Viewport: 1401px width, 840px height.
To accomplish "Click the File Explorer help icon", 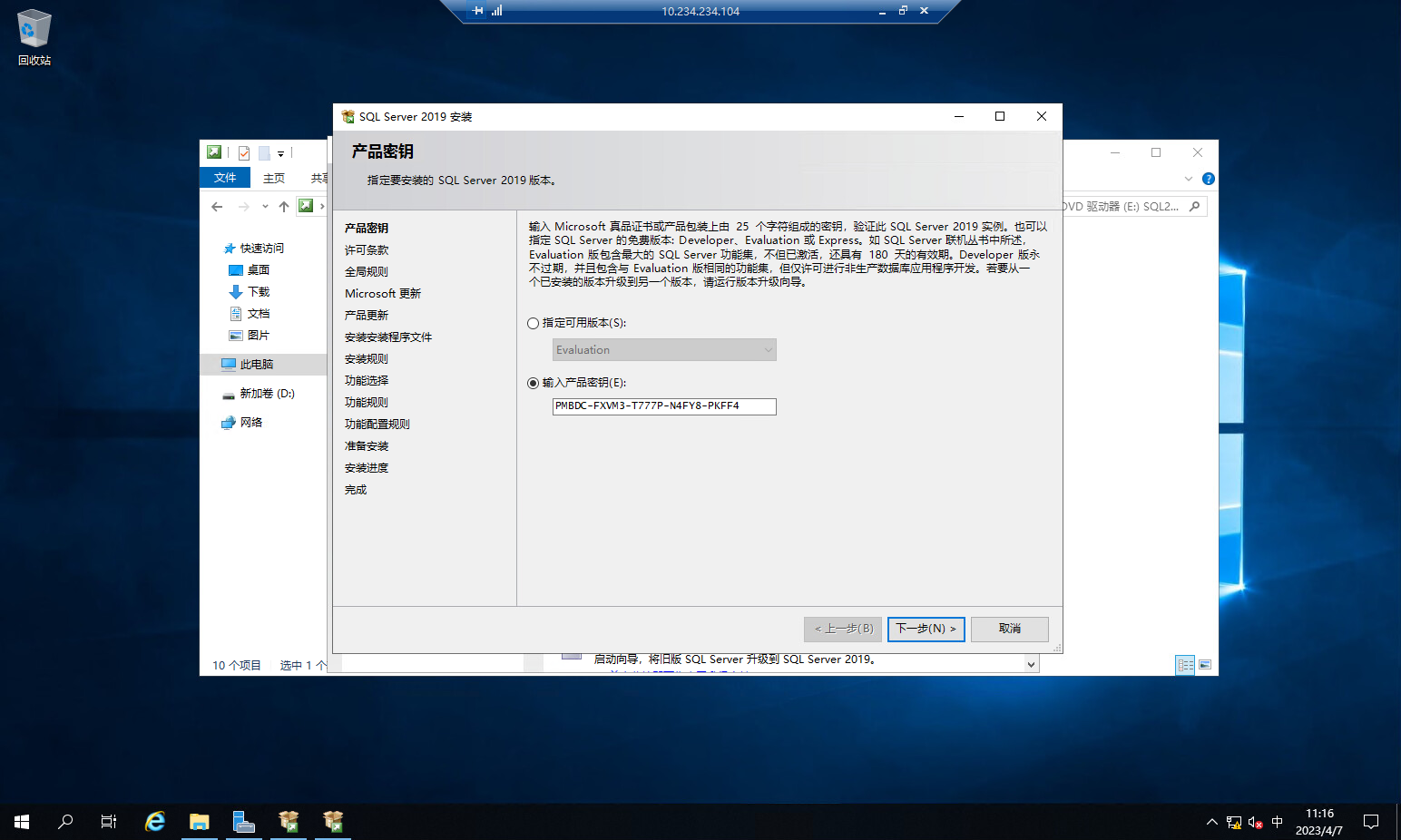I will pyautogui.click(x=1208, y=179).
